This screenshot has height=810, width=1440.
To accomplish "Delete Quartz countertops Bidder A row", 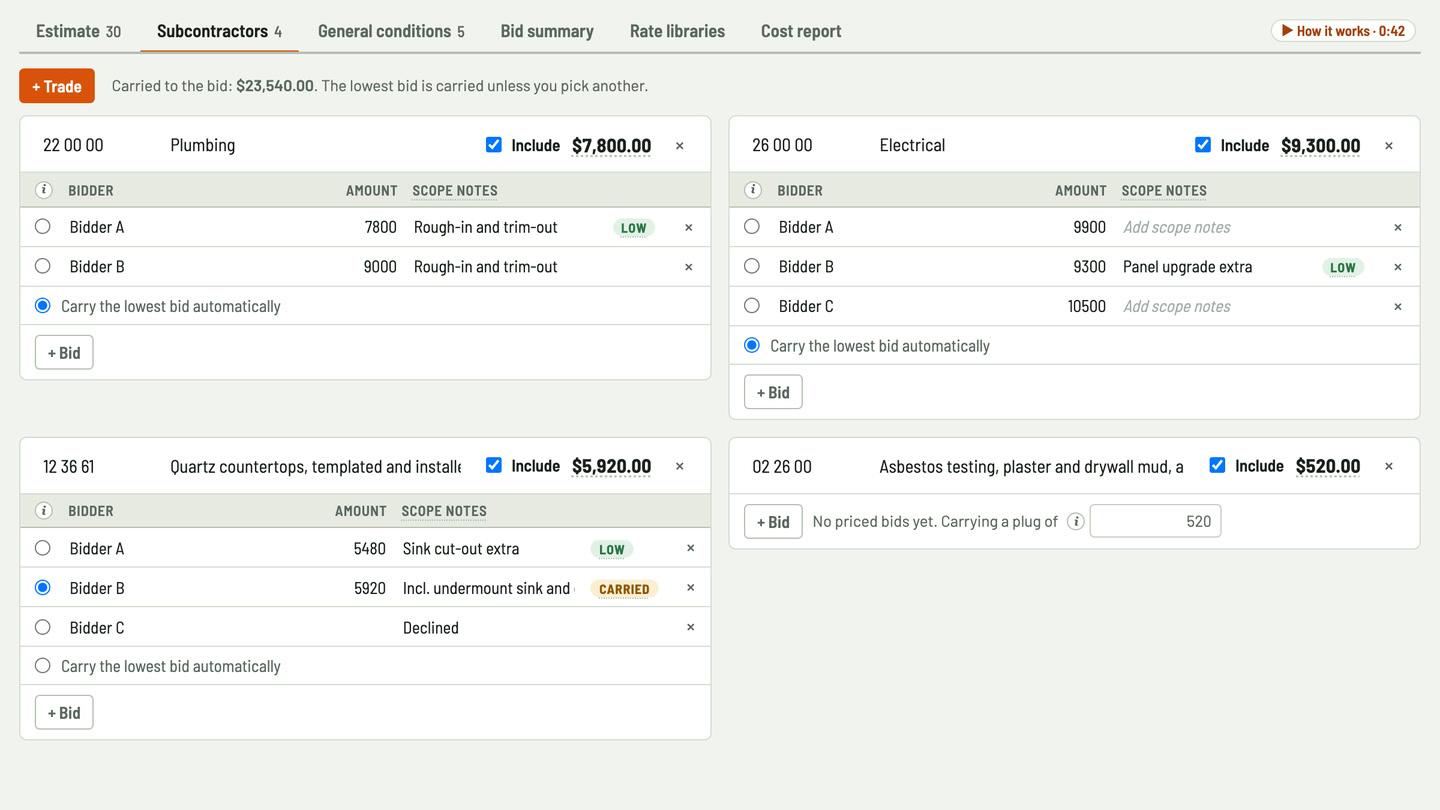I will pyautogui.click(x=690, y=548).
